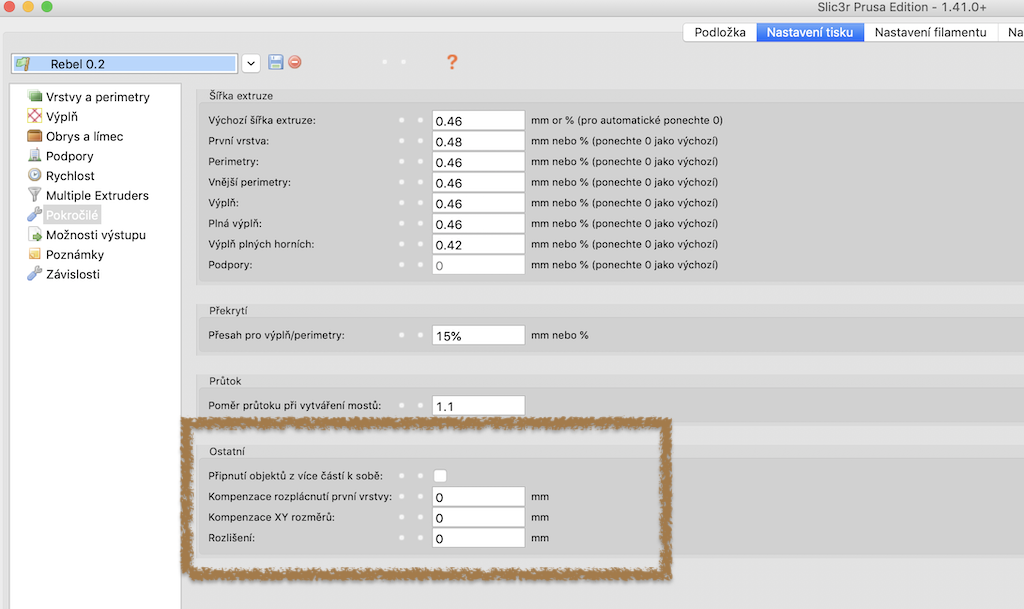The image size is (1024, 609).
Task: Switch to the Podložka tab
Action: point(719,32)
